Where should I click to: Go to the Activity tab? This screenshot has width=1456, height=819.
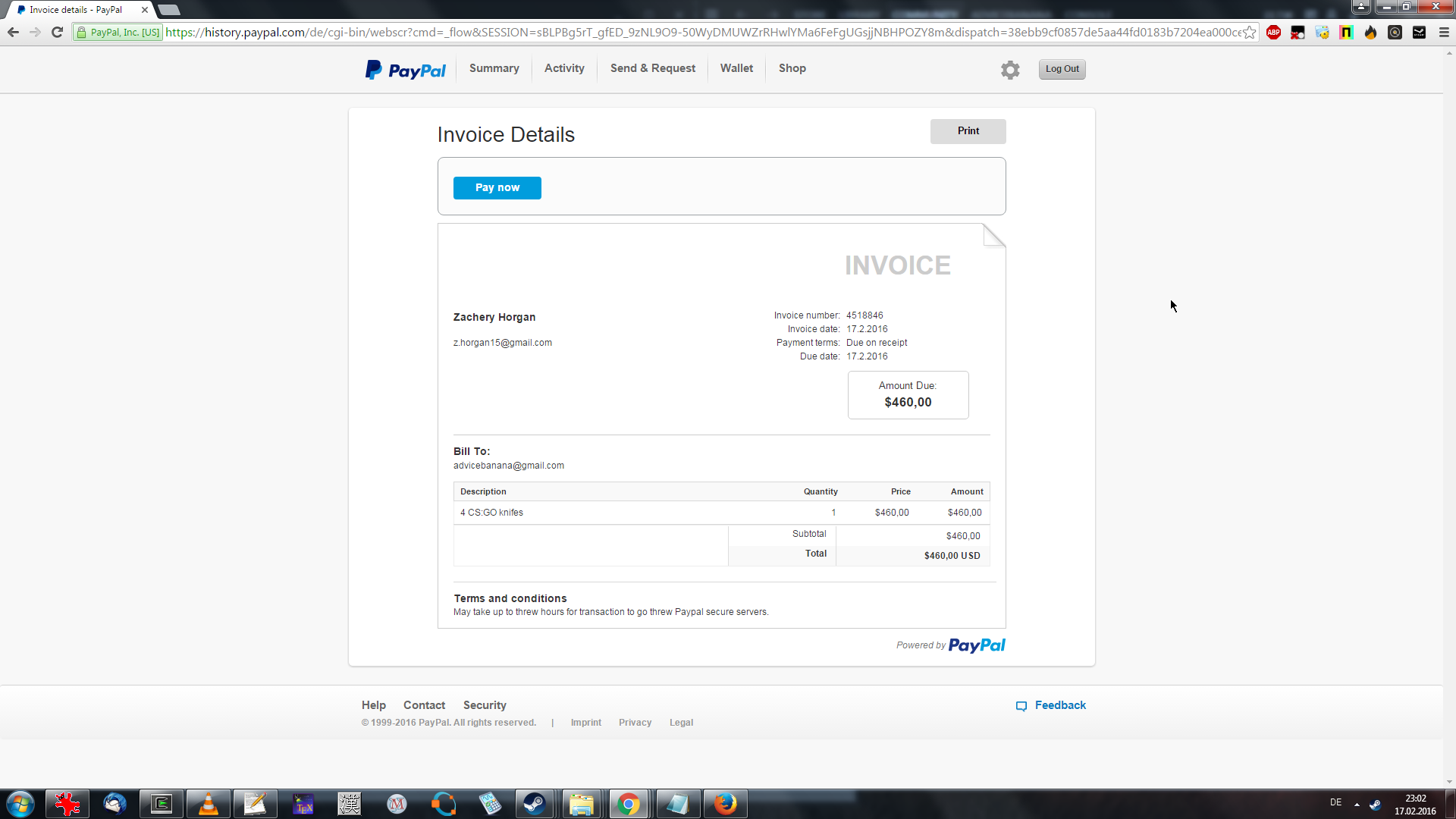coord(564,68)
